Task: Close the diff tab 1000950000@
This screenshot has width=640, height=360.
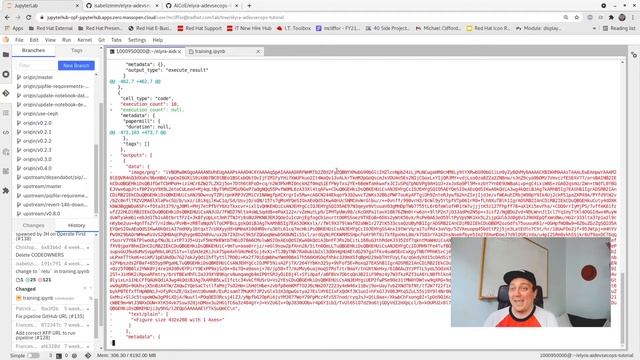Action: click(x=179, y=51)
